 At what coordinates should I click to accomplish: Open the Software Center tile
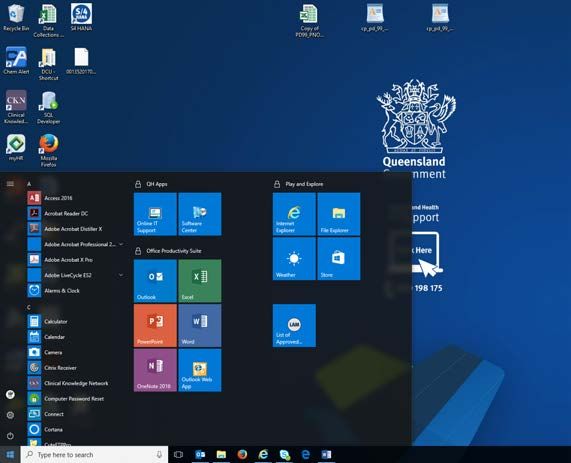coord(200,214)
